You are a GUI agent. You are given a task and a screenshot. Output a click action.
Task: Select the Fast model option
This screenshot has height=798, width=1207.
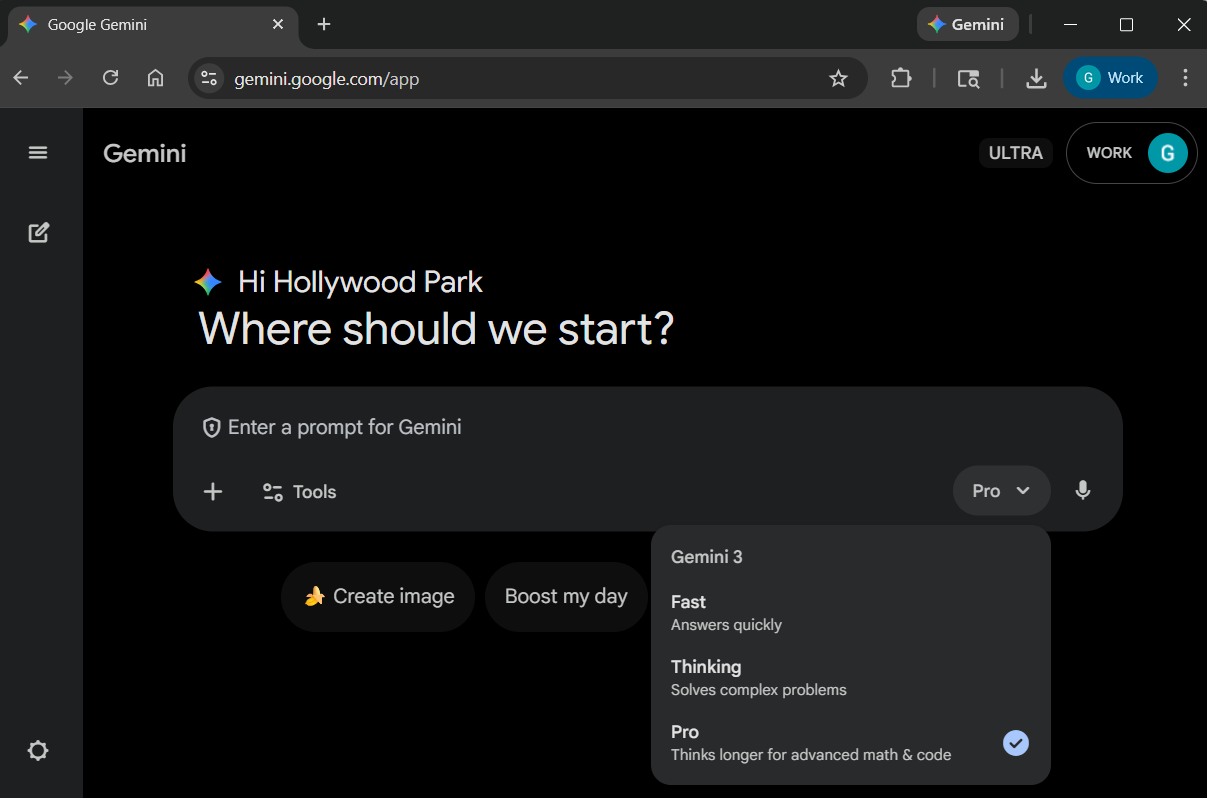pyautogui.click(x=850, y=612)
